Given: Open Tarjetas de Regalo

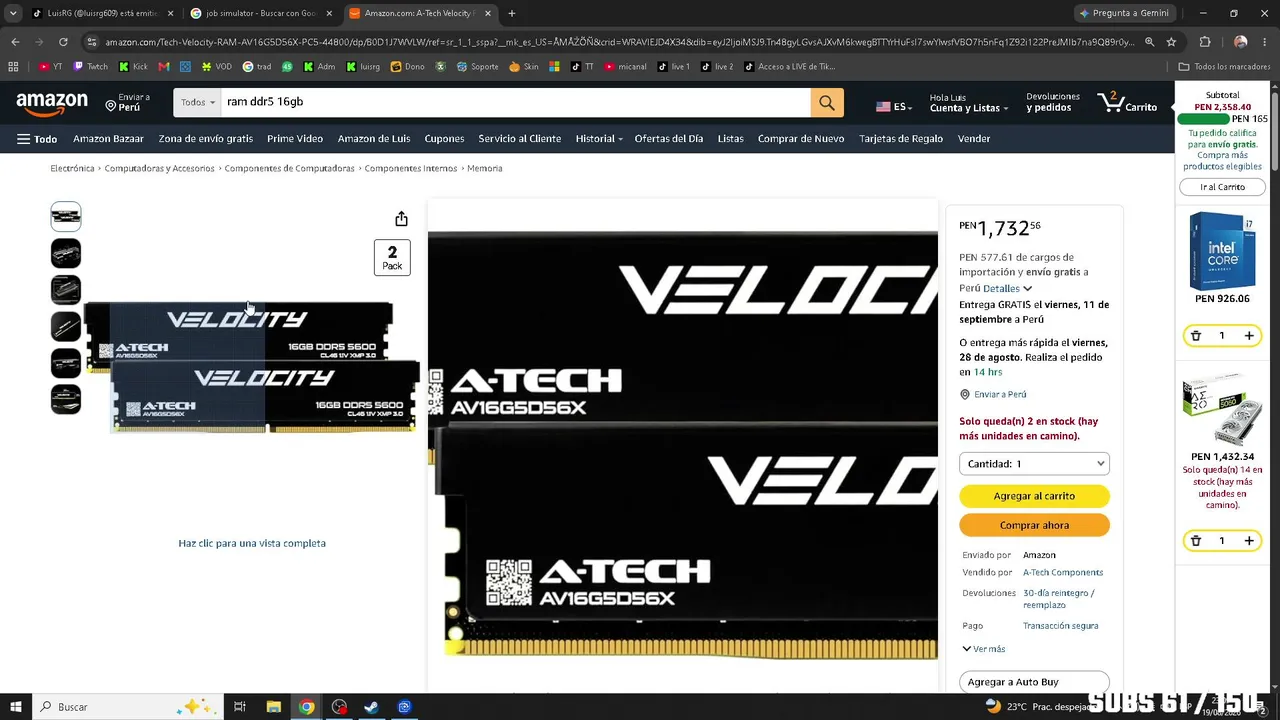Looking at the screenshot, I should pos(901,139).
